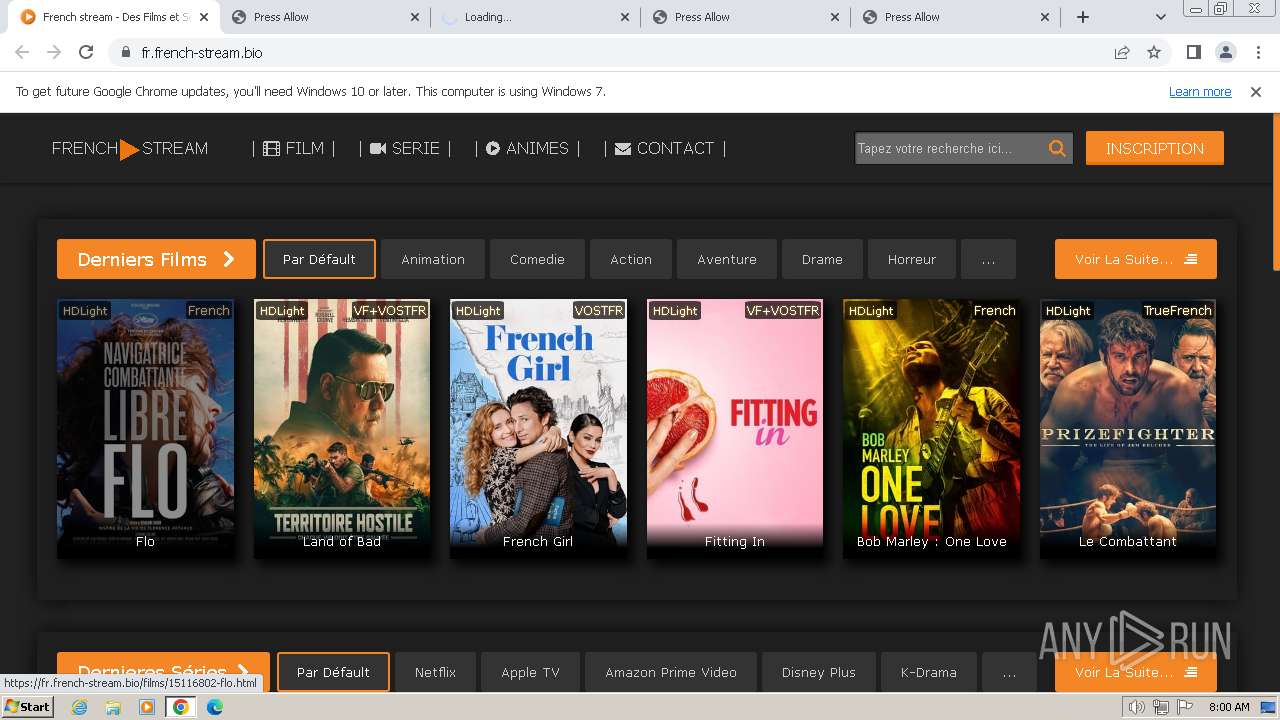Open the ANIMES menu
This screenshot has height=720, width=1280.
528,148
